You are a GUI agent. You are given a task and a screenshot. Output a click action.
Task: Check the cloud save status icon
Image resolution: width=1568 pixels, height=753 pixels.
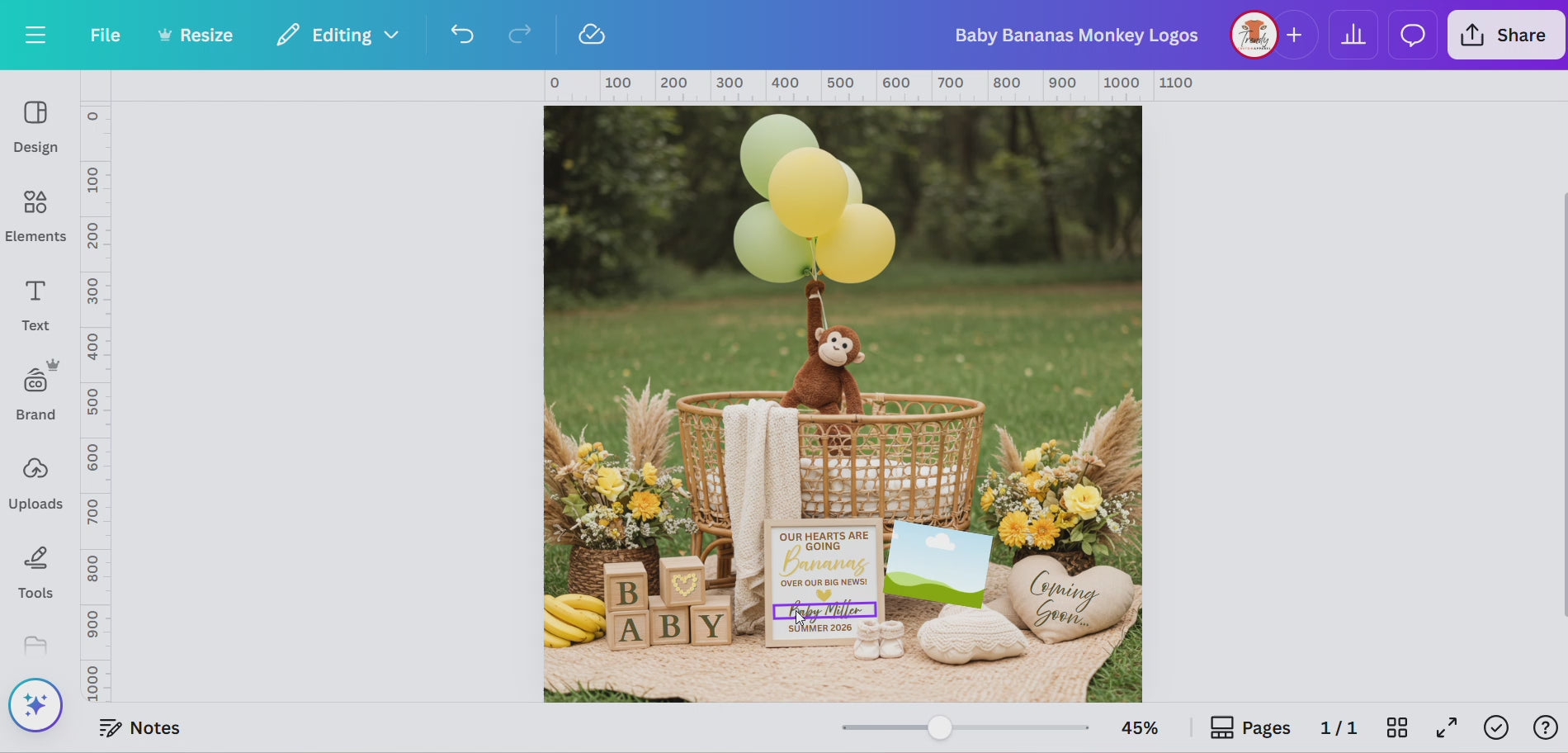[592, 35]
